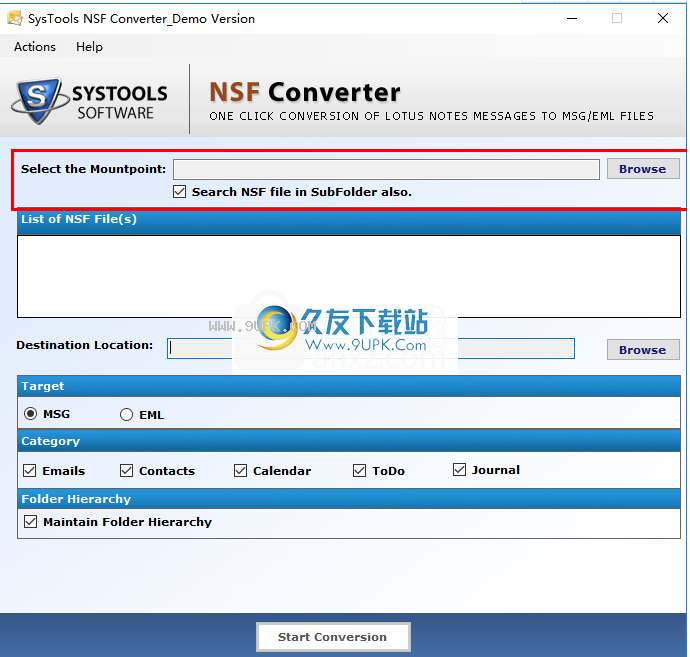Click the Start Conversion button
The image size is (690, 657).
333,637
